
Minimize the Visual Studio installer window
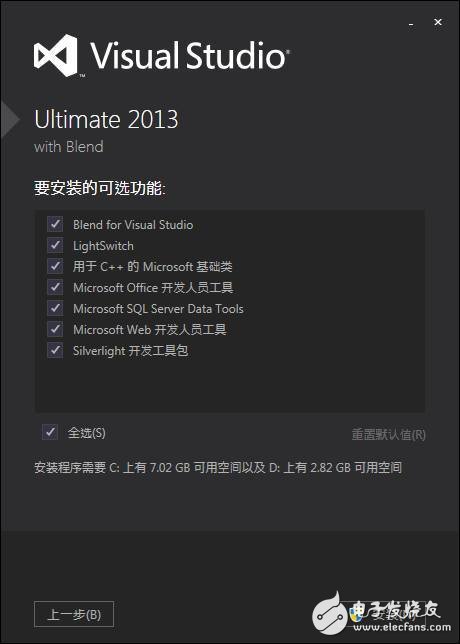[x=411, y=25]
